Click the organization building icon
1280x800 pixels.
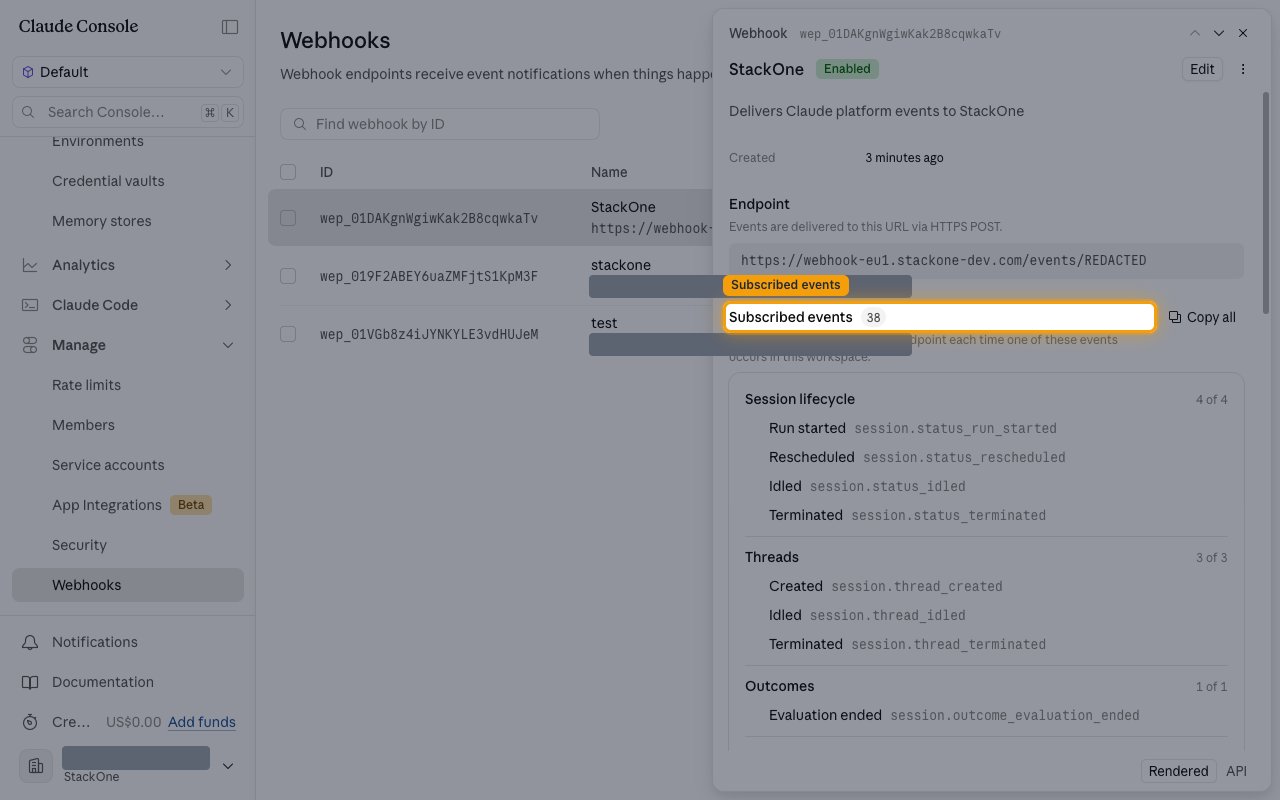coord(36,766)
